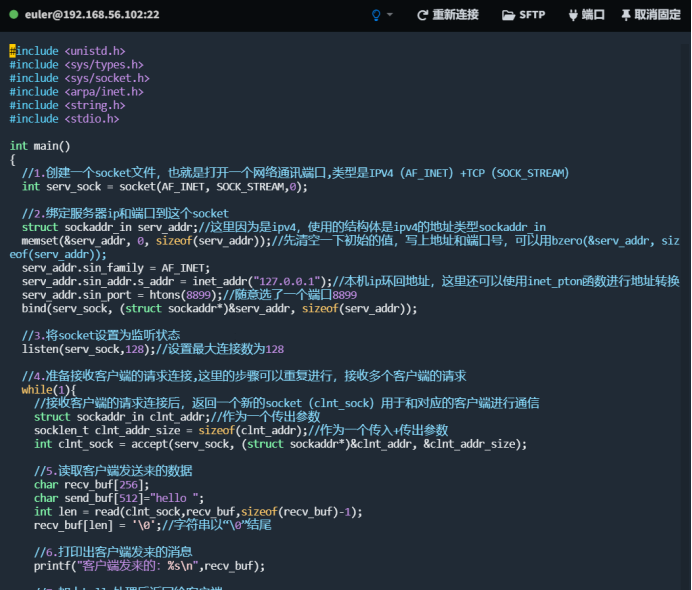Click the //1.创建一个socket文件 comment

coord(296,173)
